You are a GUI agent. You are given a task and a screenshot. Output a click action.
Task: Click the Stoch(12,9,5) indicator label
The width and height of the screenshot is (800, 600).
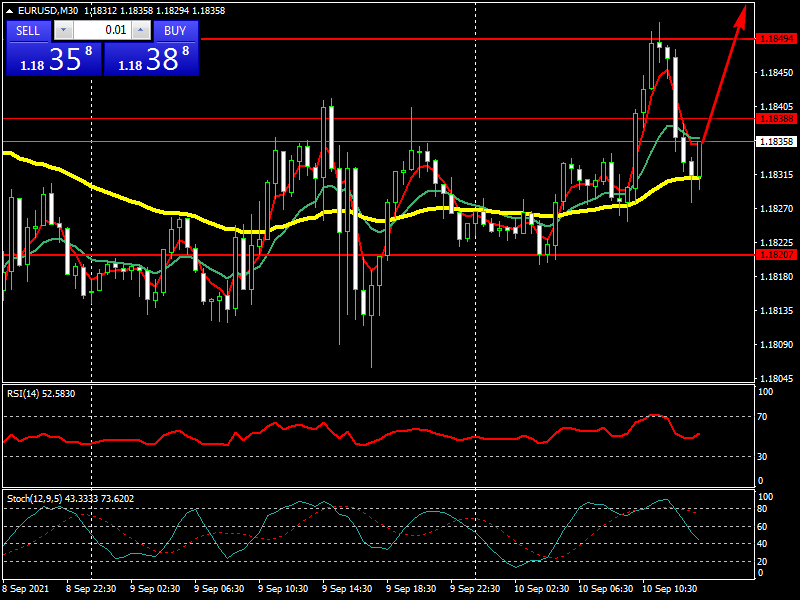[70, 498]
